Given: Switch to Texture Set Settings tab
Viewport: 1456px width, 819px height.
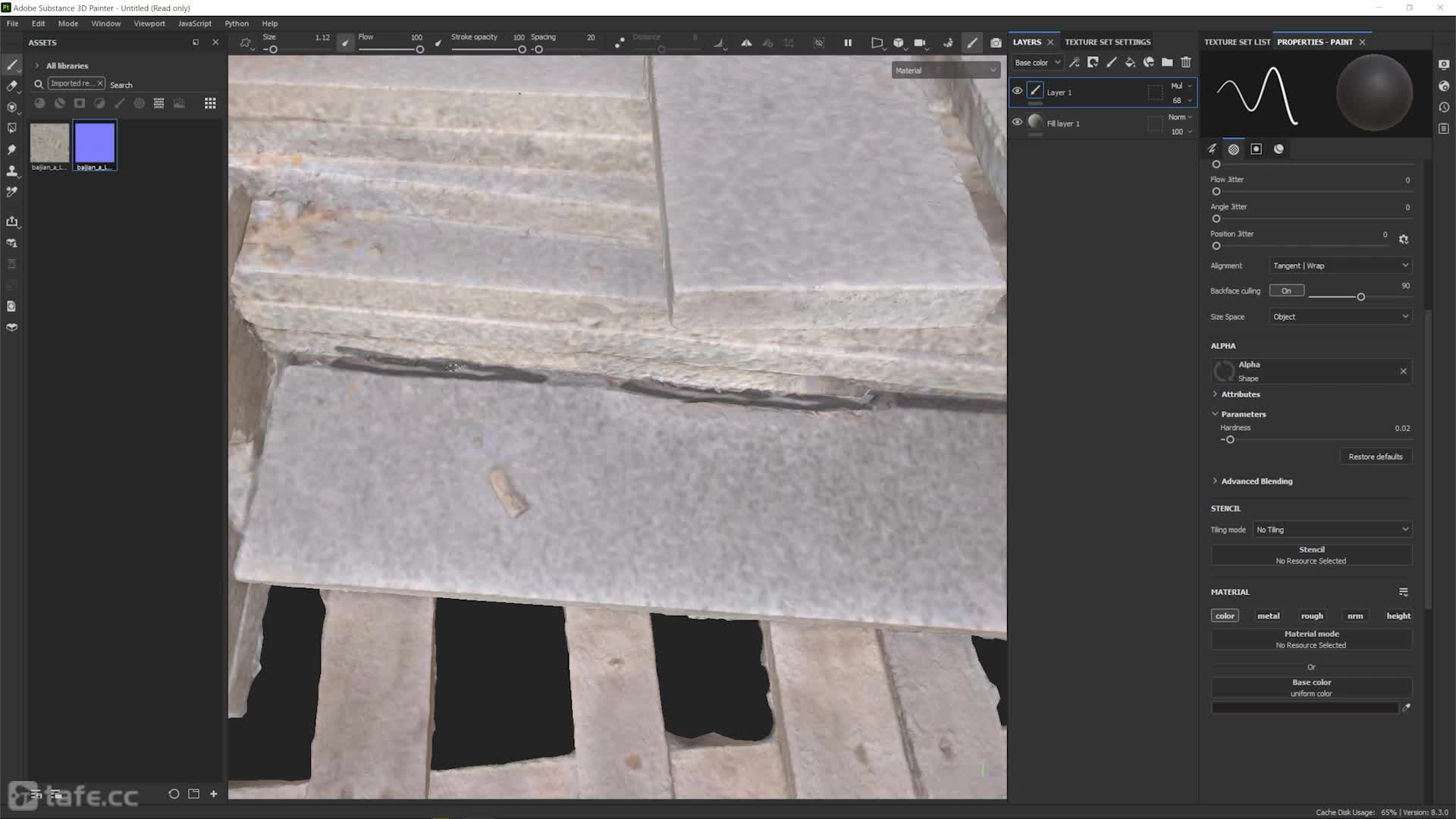Looking at the screenshot, I should point(1107,42).
